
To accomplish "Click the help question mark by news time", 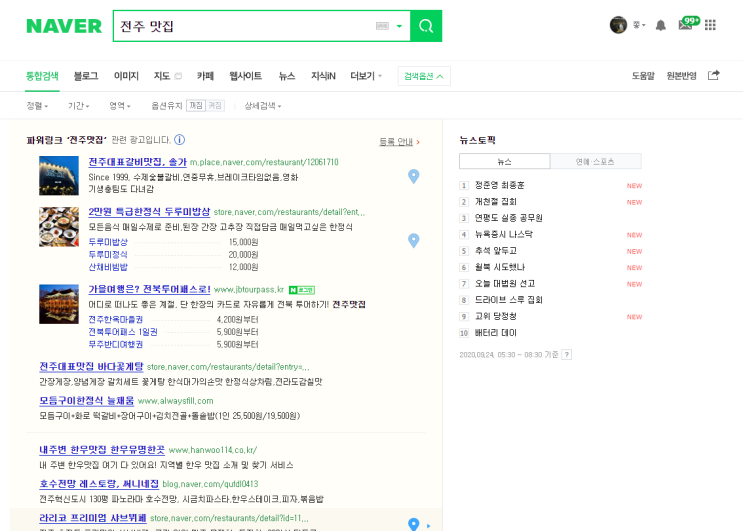I will click(x=567, y=354).
